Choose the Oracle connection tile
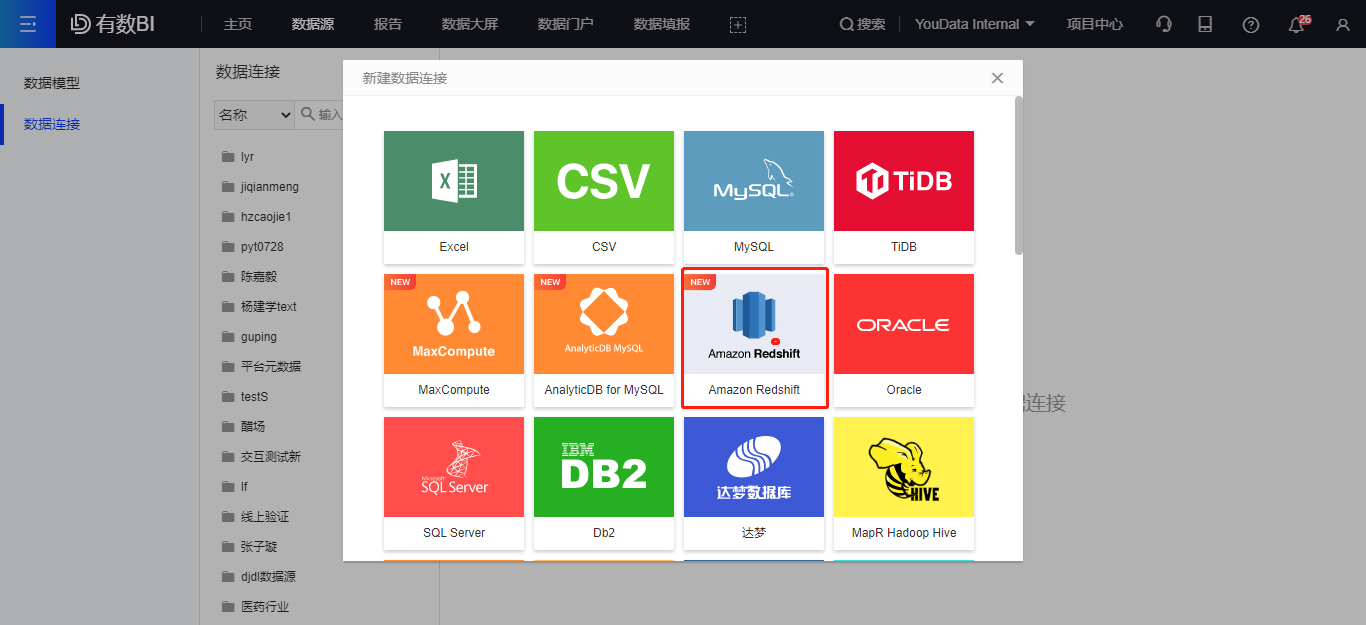The image size is (1366, 625). (904, 340)
